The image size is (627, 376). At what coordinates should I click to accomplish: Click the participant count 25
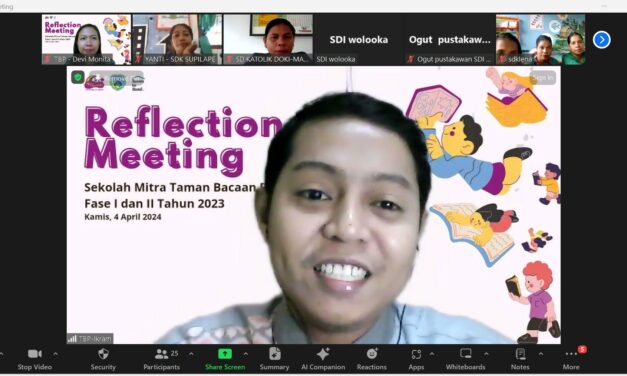[174, 353]
